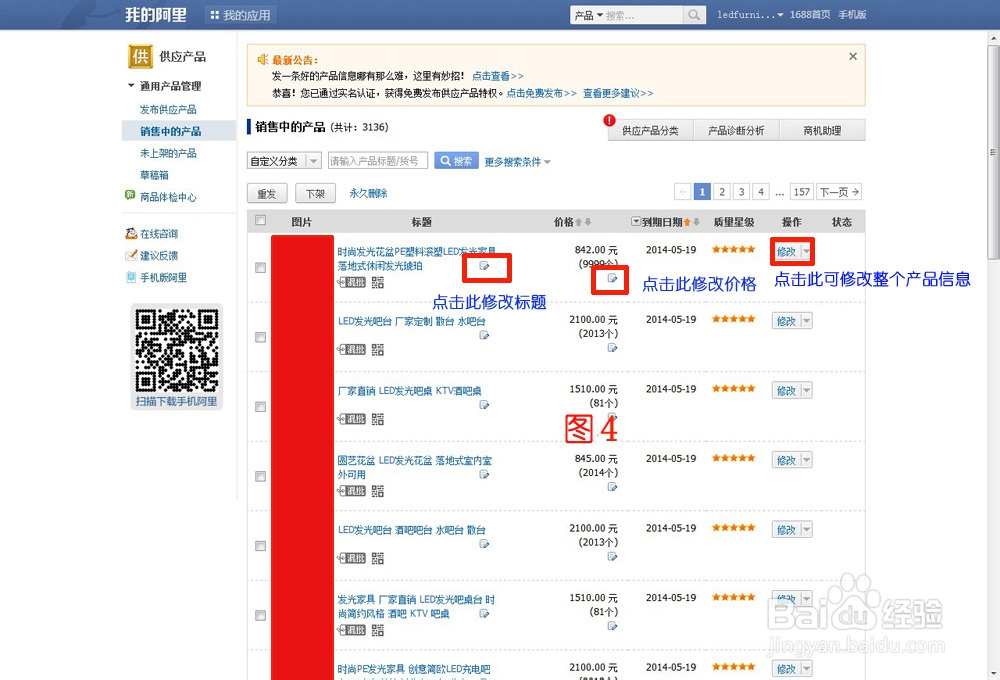The height and width of the screenshot is (680, 1000).
Task: Click title edit icon for LED发光吧台 酒吧吧台
Action: coord(485,543)
